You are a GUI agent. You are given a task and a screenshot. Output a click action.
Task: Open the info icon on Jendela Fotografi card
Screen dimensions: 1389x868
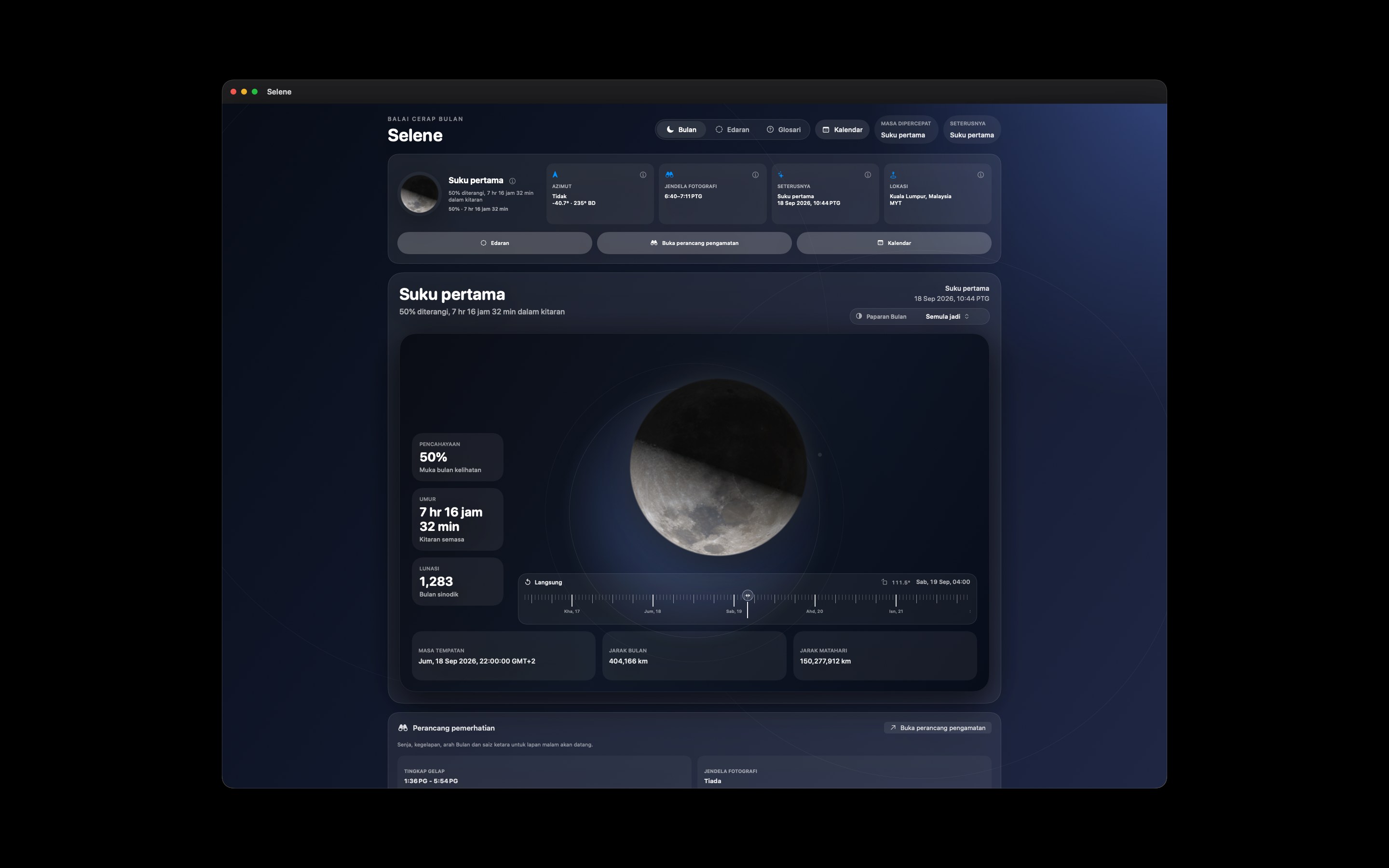click(x=755, y=175)
